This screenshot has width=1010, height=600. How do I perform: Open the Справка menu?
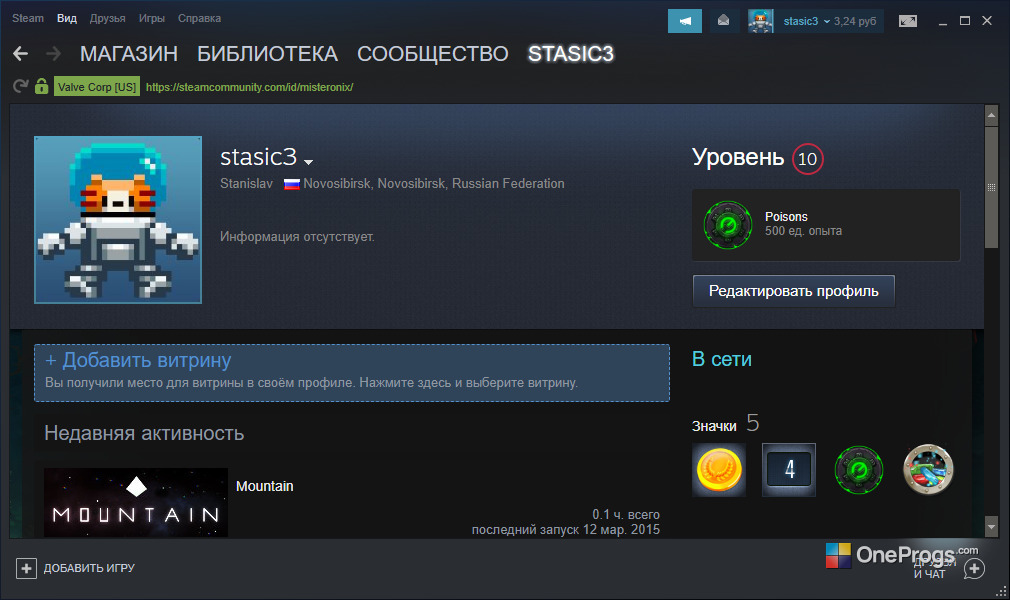[x=200, y=18]
